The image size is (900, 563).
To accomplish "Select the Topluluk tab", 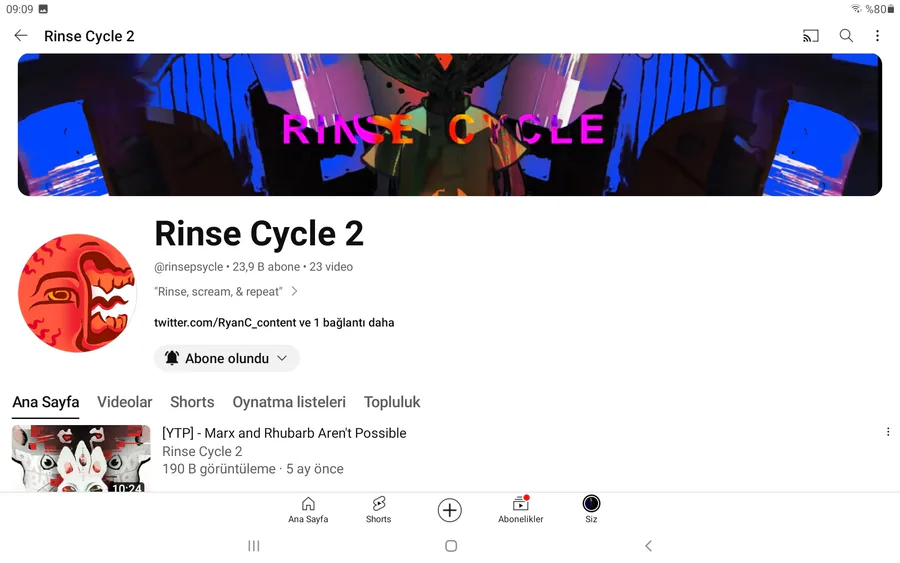I will pos(392,402).
